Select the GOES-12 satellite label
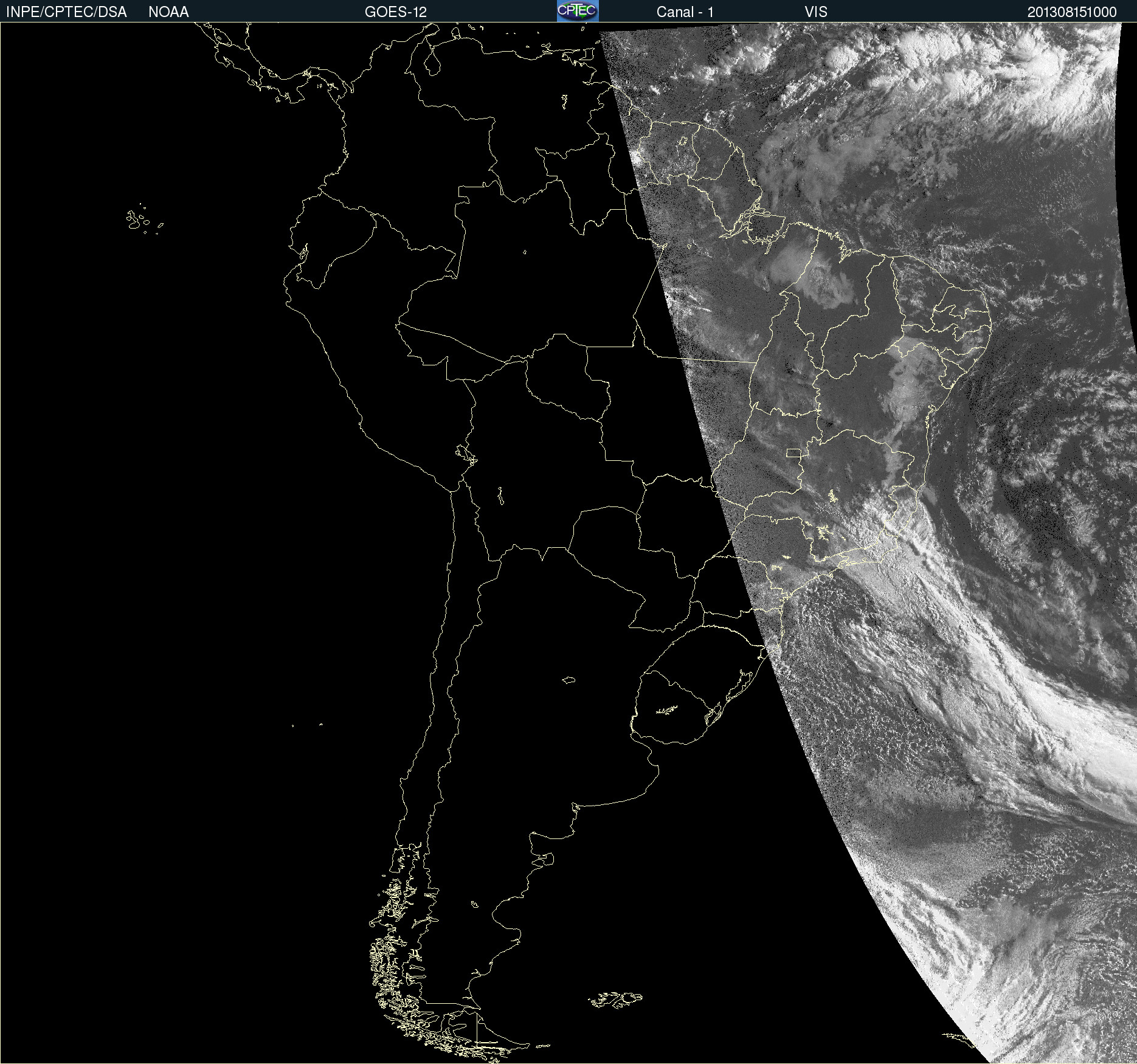 (396, 12)
